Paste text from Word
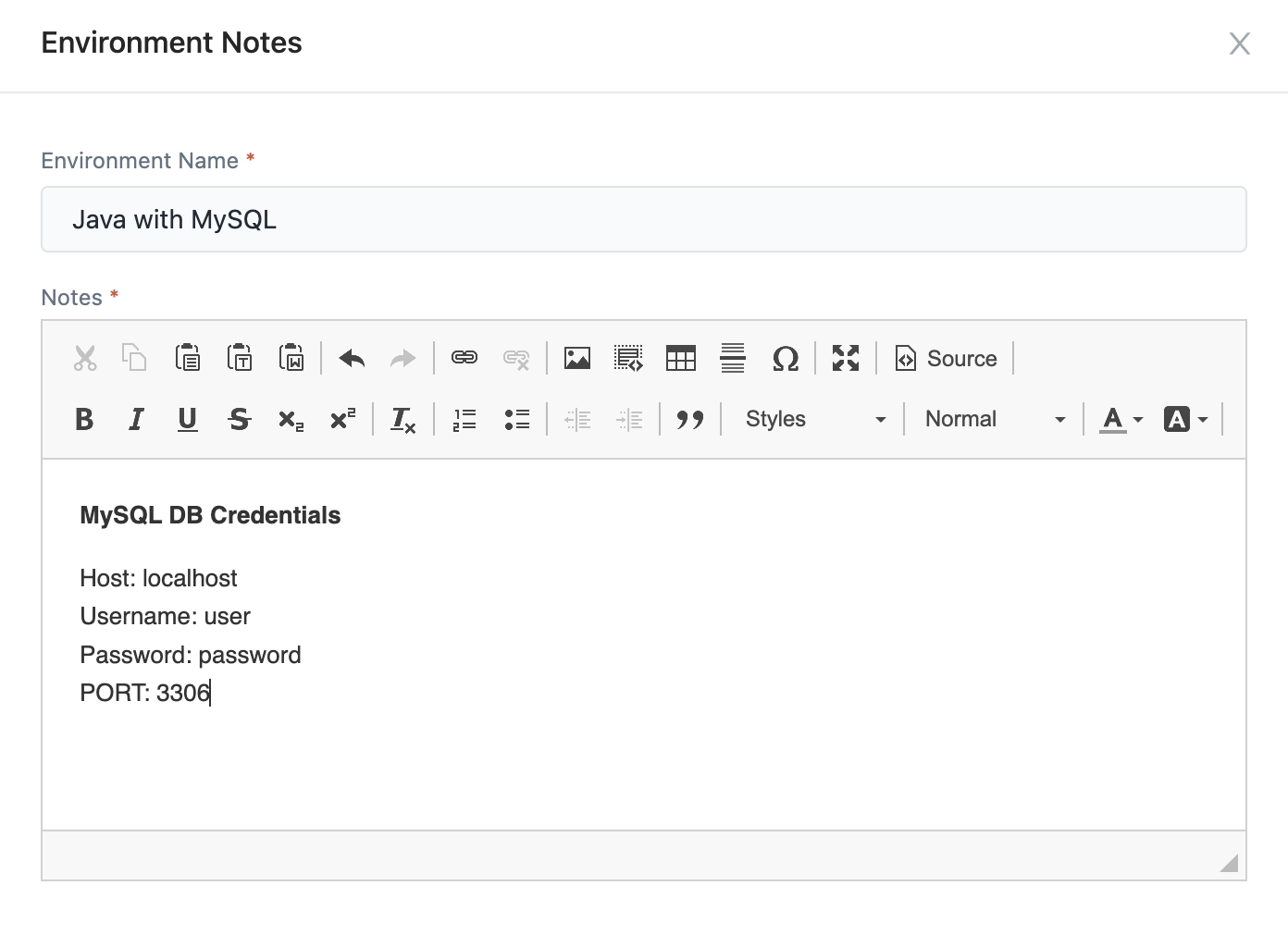The image size is (1288, 947). click(291, 358)
